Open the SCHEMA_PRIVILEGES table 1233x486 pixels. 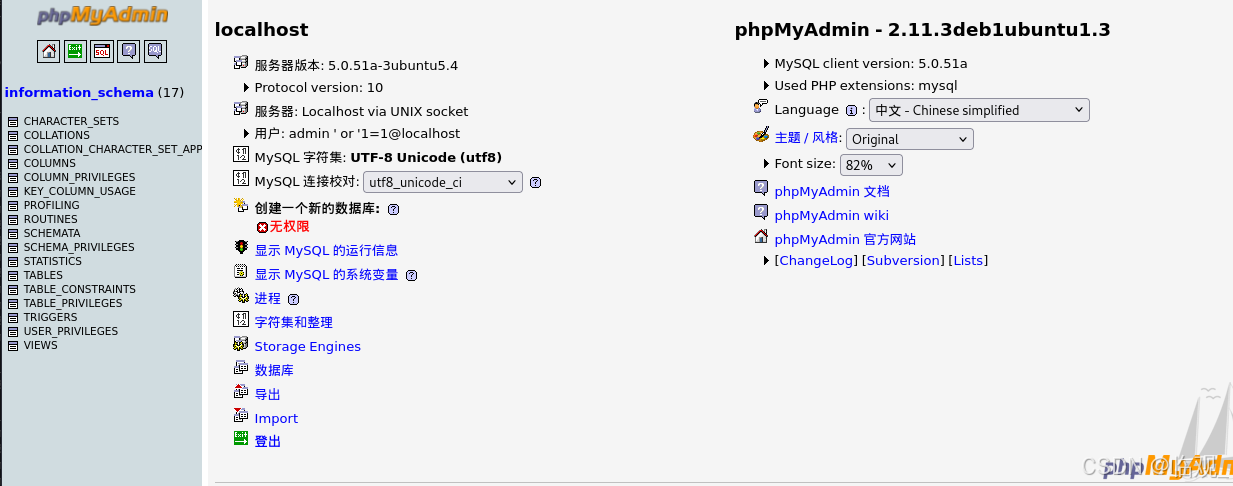[x=79, y=247]
